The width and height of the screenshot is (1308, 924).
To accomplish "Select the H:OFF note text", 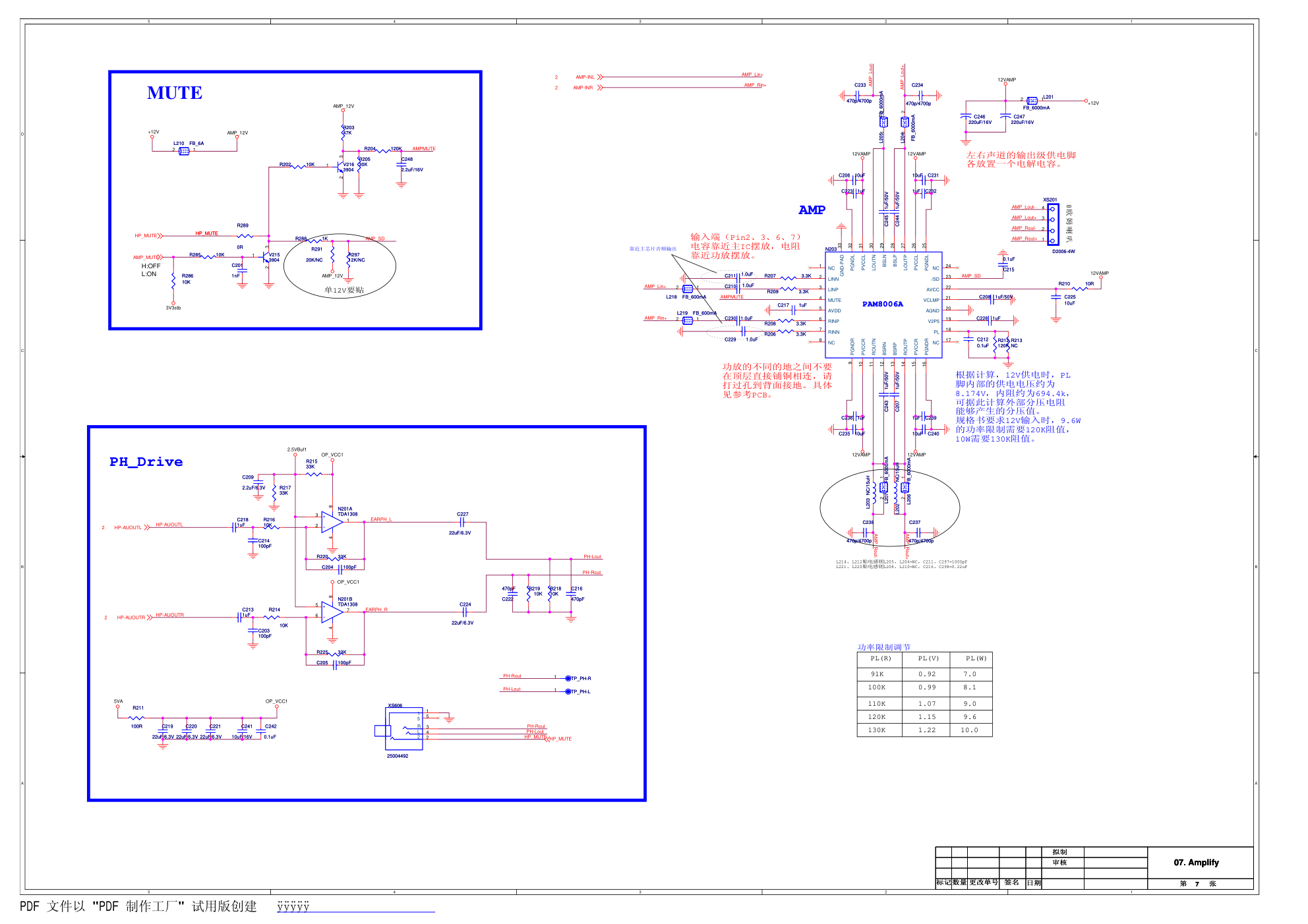I will pyautogui.click(x=151, y=266).
